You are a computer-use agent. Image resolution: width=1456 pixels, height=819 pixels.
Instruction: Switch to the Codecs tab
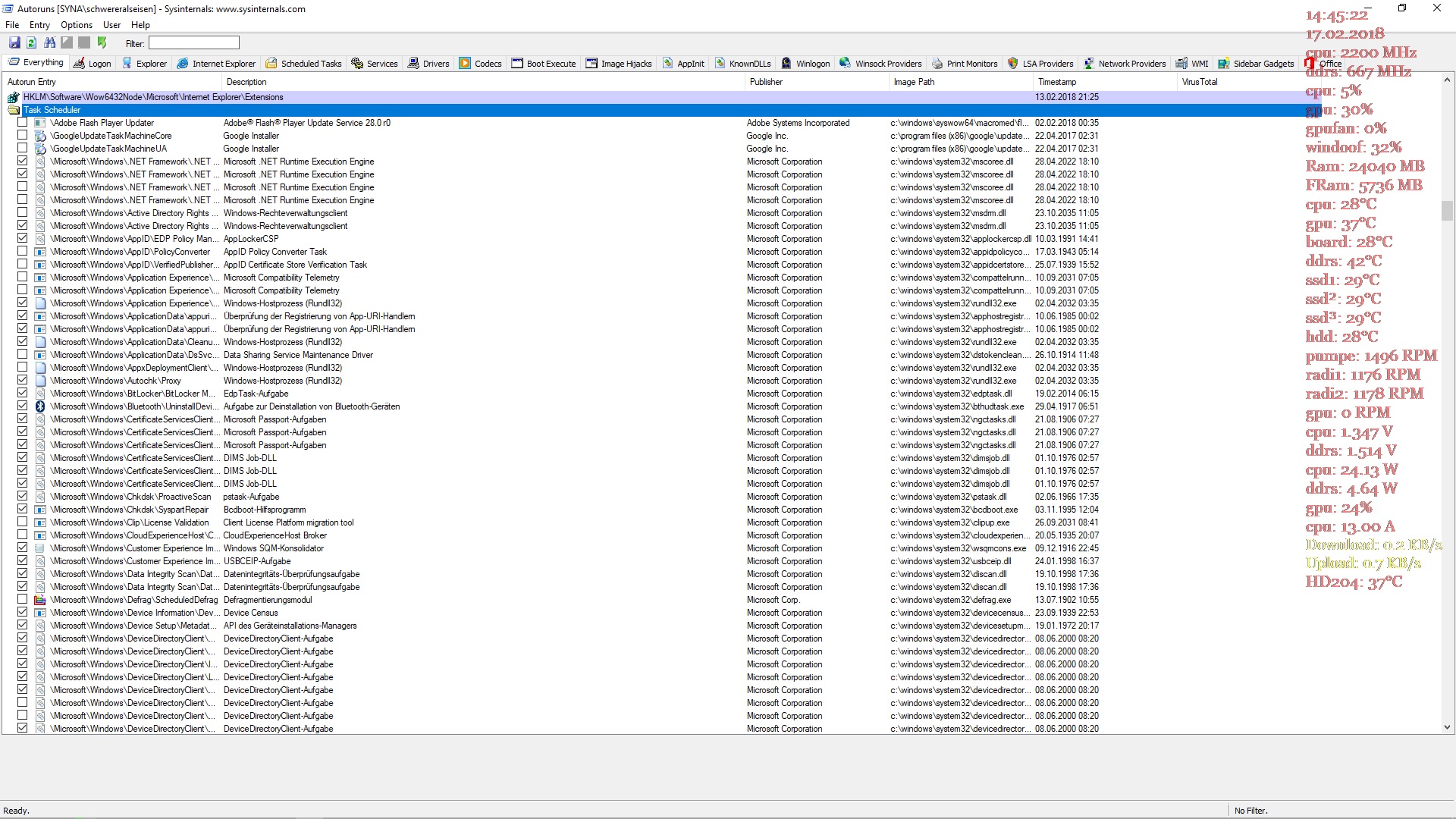[481, 64]
